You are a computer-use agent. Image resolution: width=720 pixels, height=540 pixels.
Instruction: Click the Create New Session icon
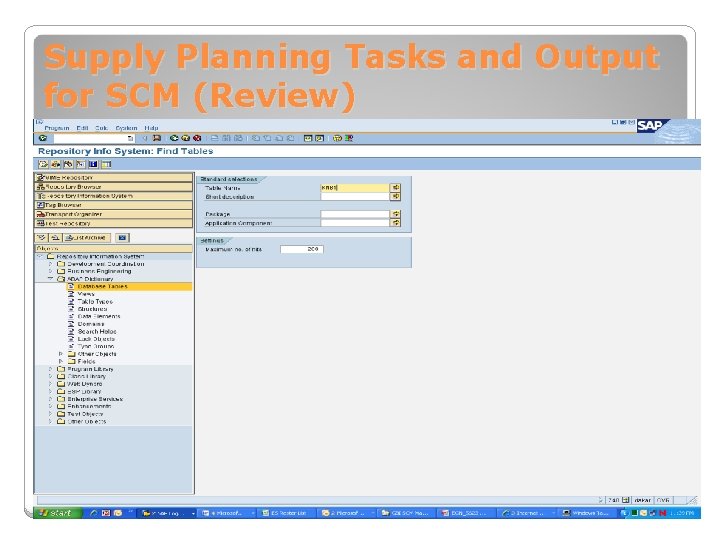point(308,138)
